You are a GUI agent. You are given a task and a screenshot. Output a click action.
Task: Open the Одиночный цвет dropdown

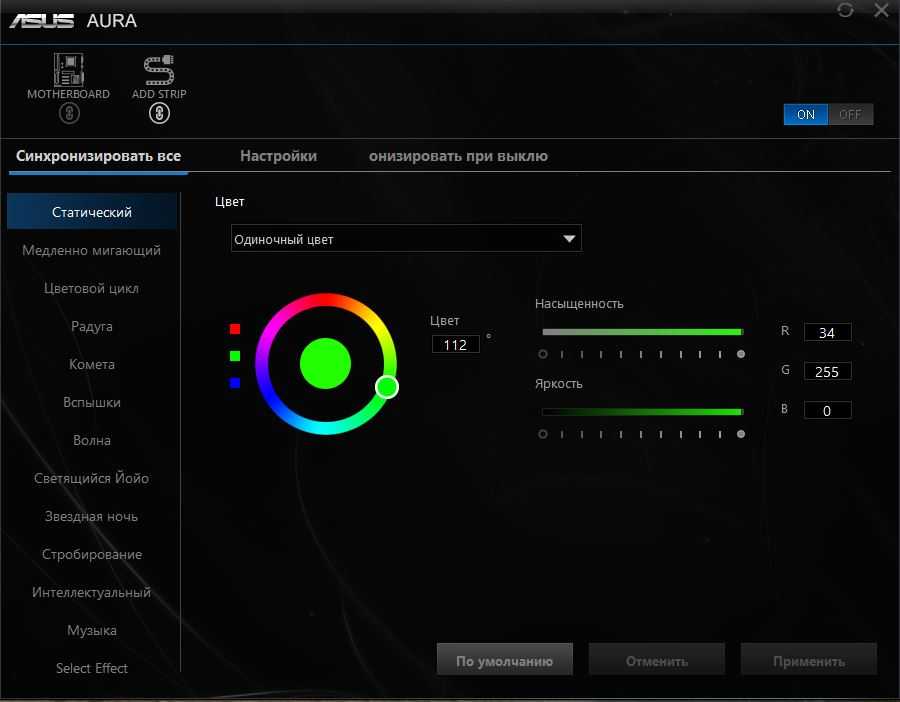(406, 239)
